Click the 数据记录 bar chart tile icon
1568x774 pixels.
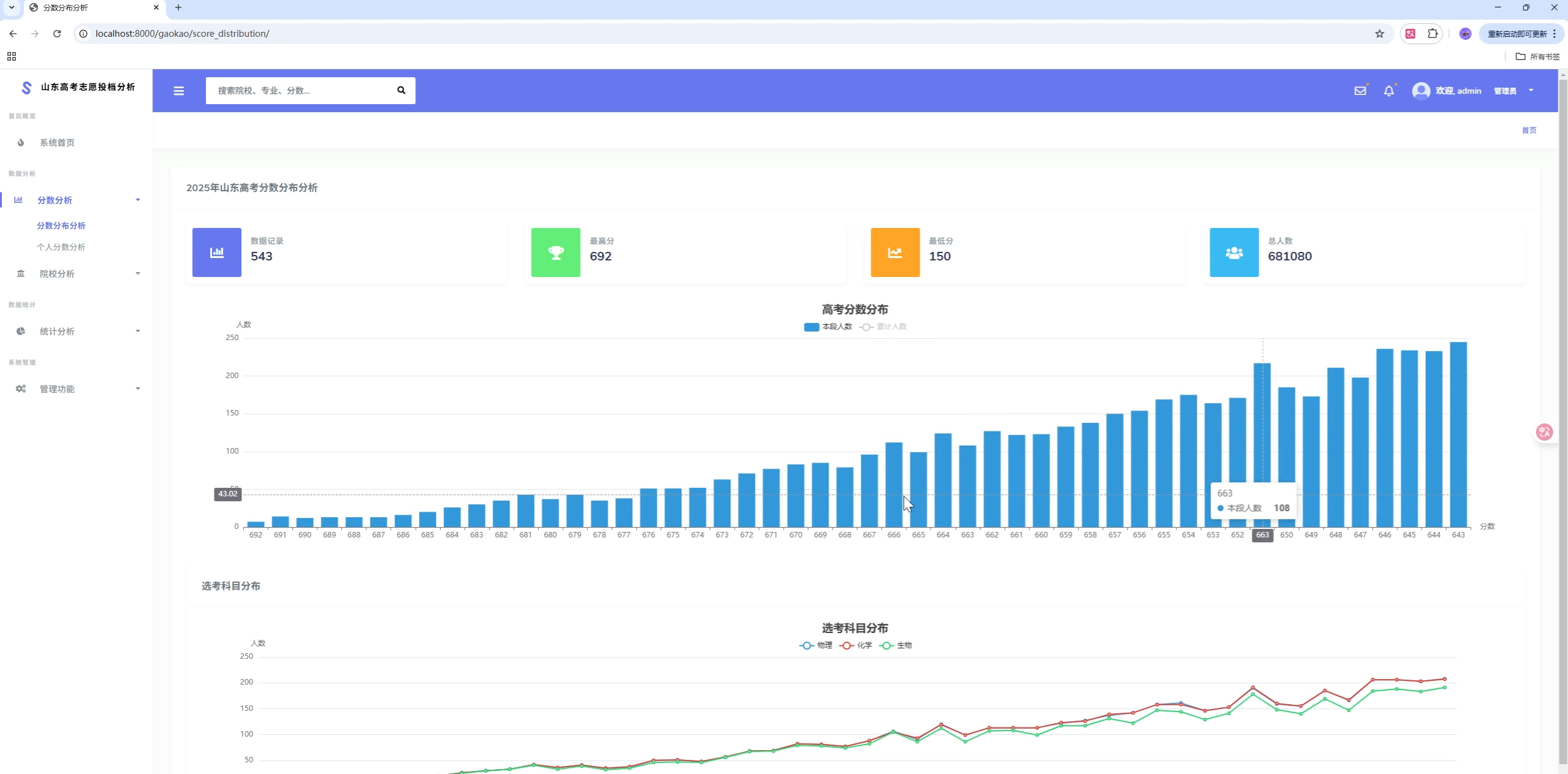[217, 252]
